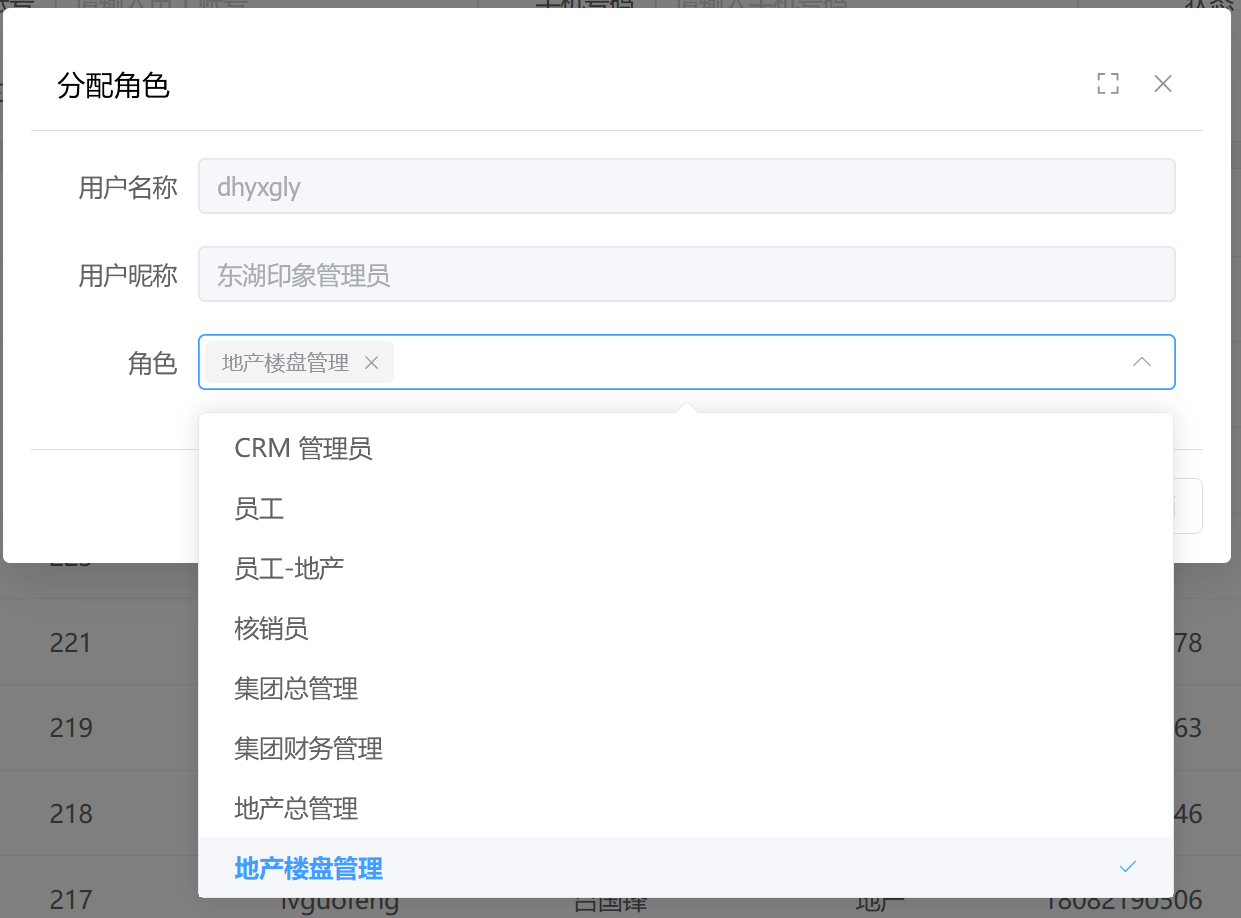The height and width of the screenshot is (918, 1241).
Task: Click the 用户昵称 field showing 东湖印象管理员
Action: pyautogui.click(x=686, y=275)
